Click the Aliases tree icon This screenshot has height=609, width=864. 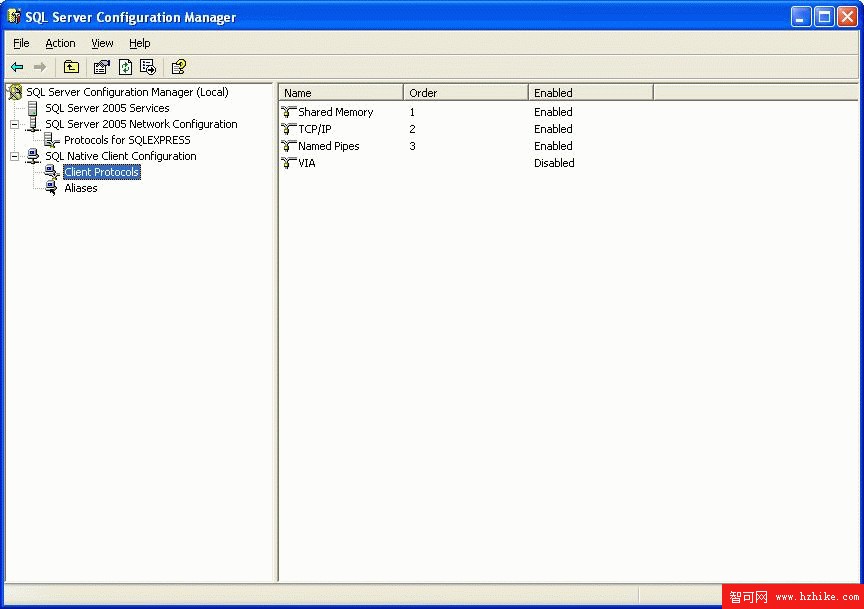click(x=52, y=188)
